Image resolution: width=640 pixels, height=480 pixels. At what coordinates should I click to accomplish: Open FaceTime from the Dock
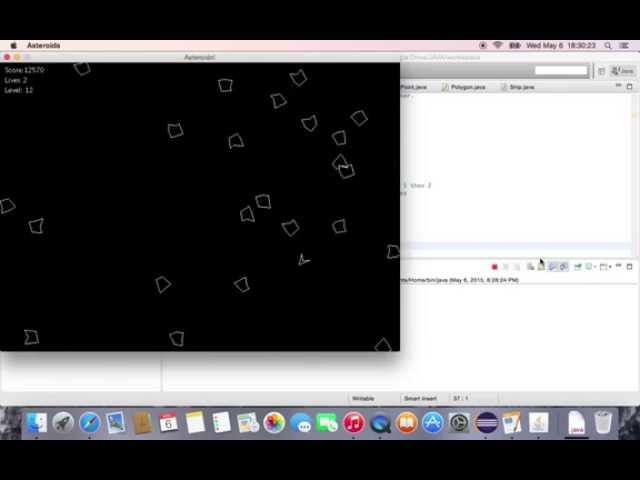coord(327,422)
